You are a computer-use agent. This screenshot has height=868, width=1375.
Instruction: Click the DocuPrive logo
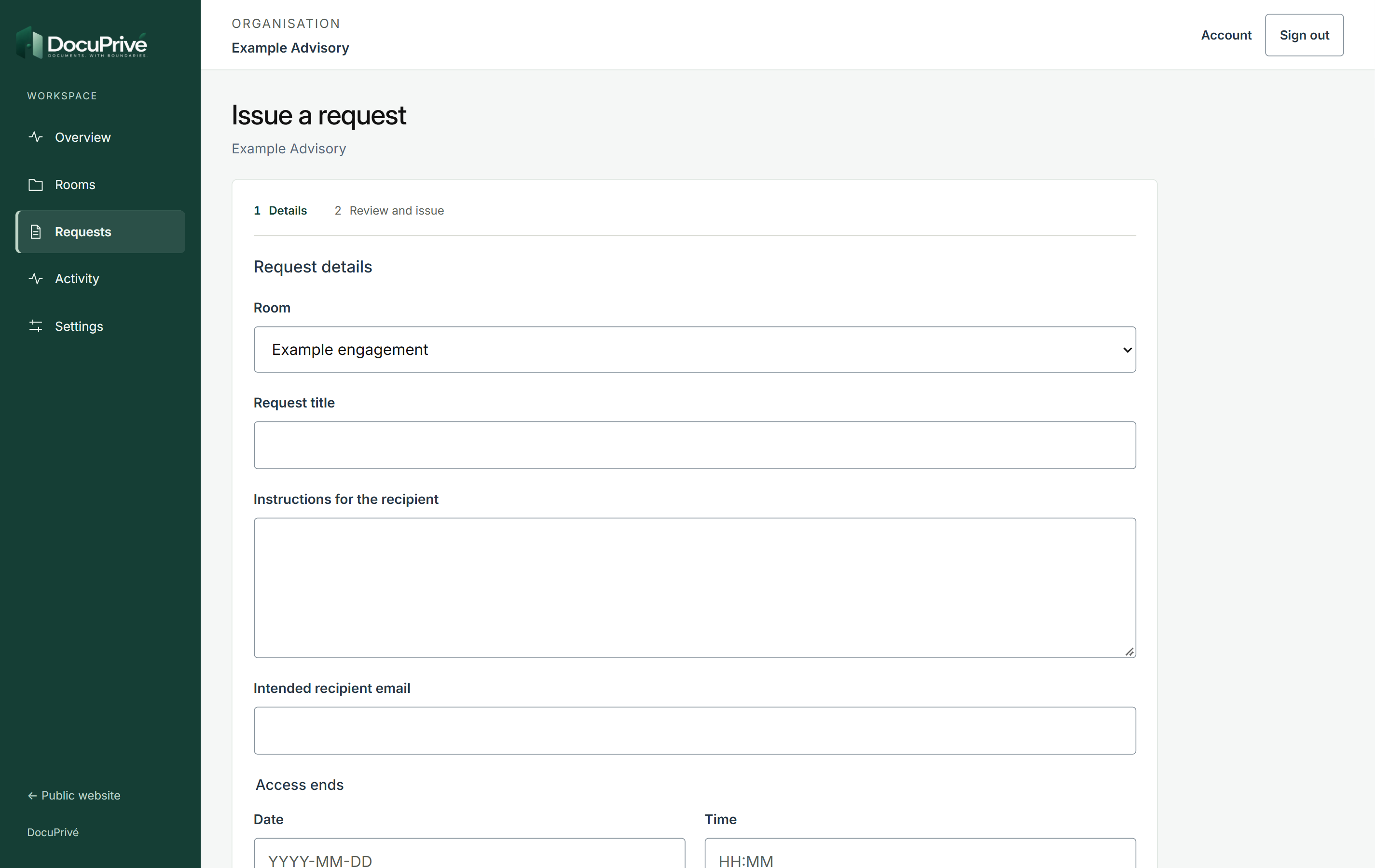(x=82, y=43)
